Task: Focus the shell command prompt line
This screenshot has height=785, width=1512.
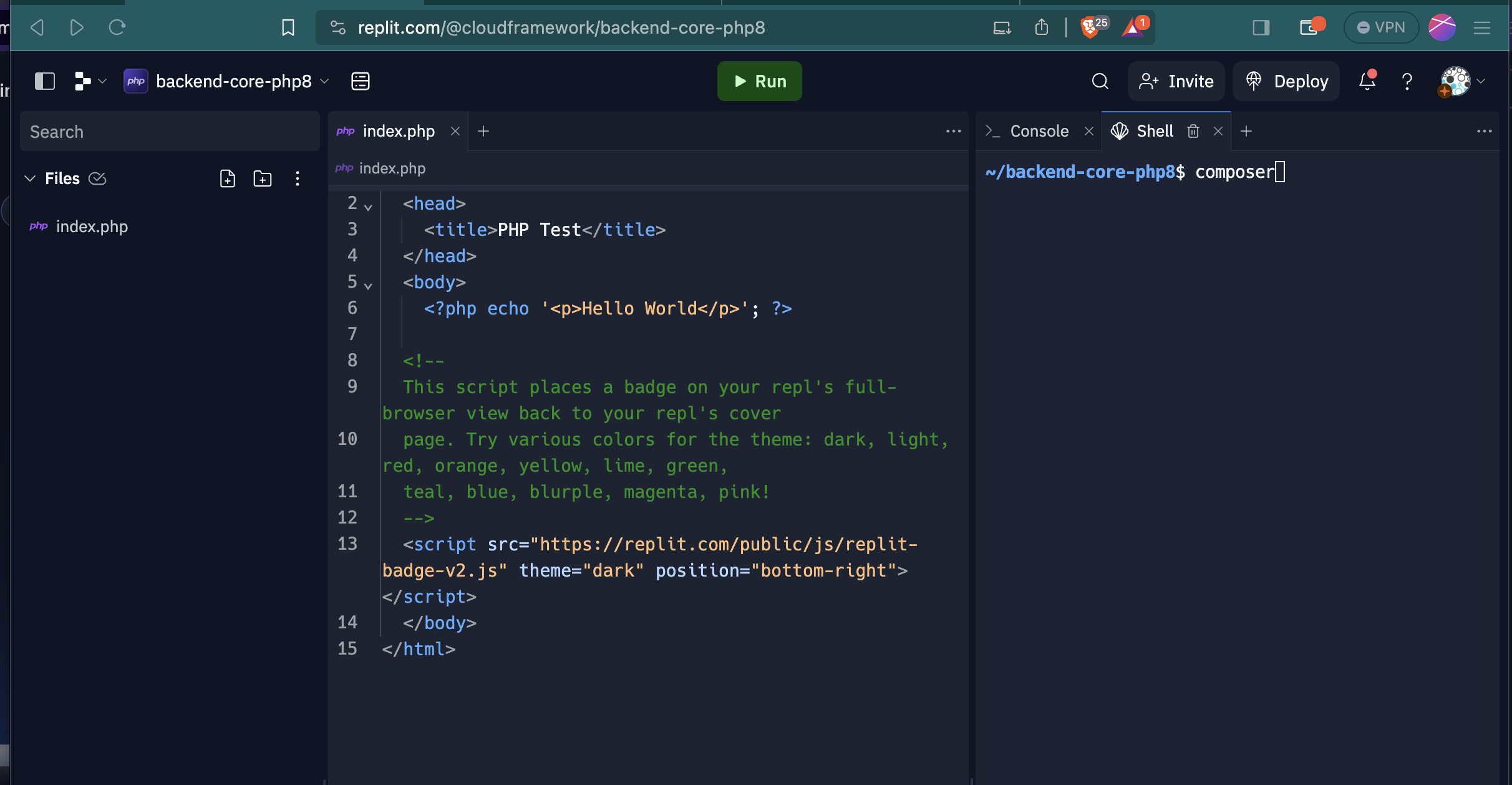Action: pyautogui.click(x=1135, y=172)
